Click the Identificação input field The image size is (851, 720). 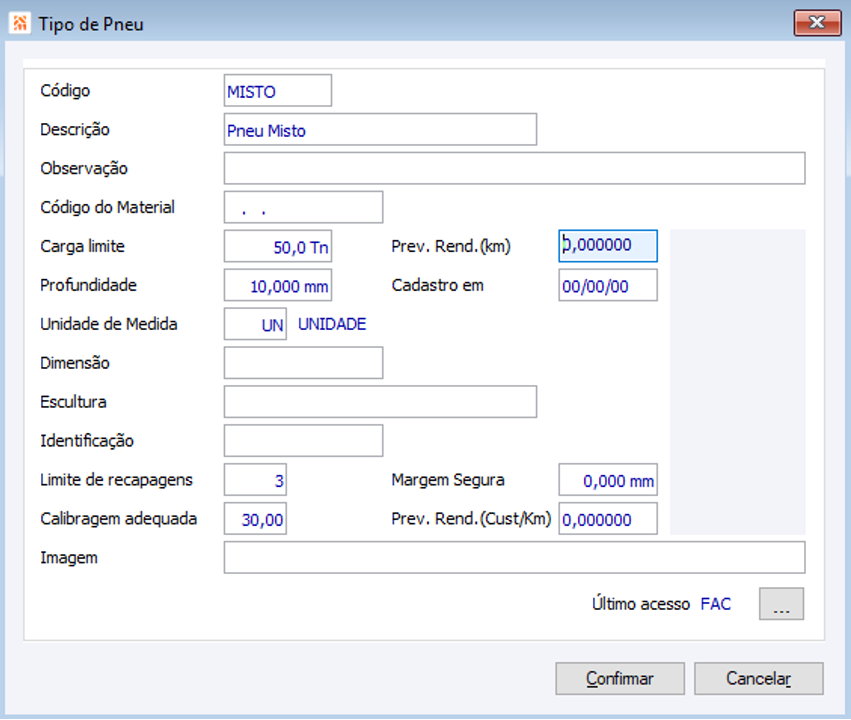tap(303, 441)
